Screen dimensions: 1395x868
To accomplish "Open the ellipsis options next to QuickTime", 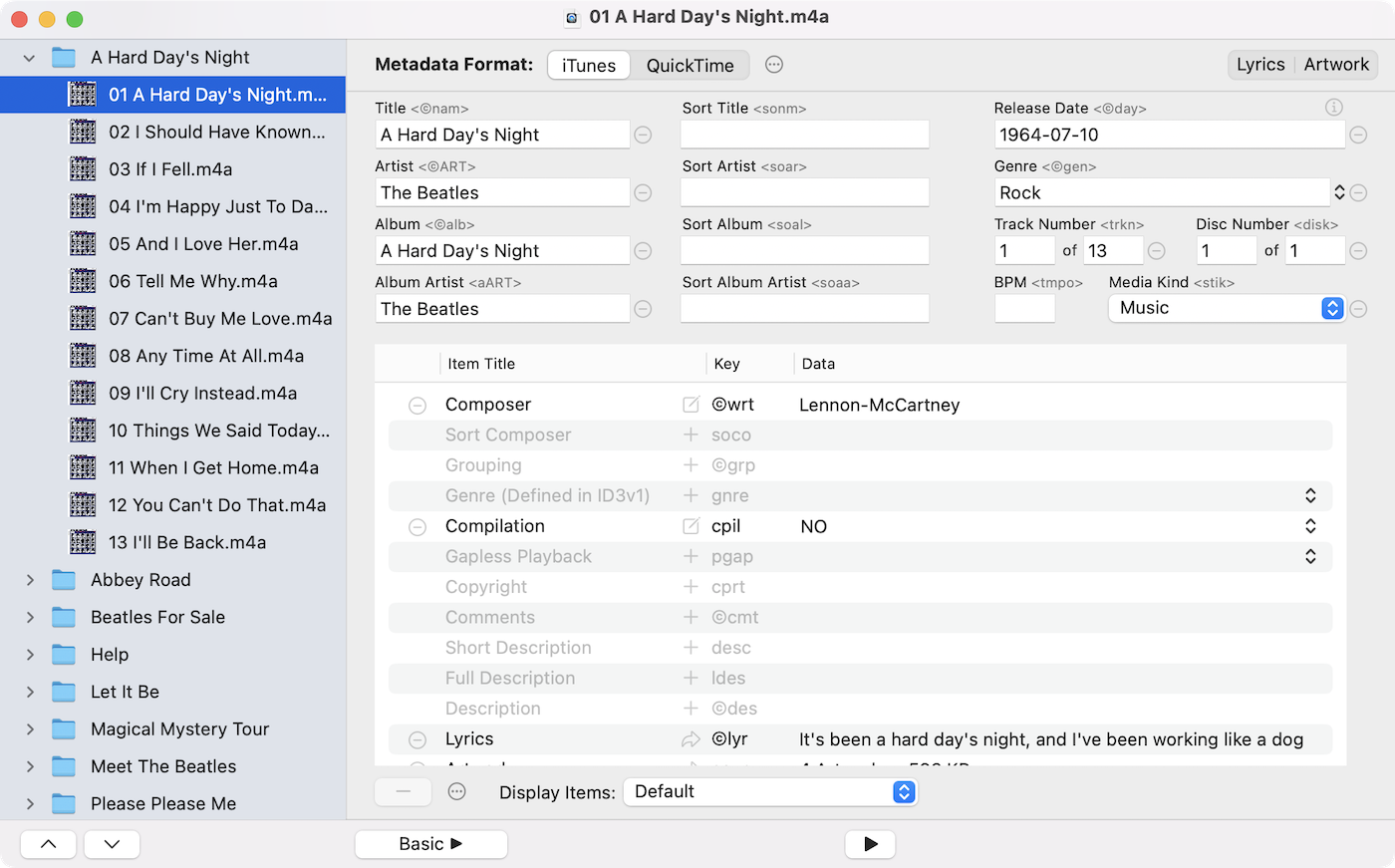I will tap(774, 65).
